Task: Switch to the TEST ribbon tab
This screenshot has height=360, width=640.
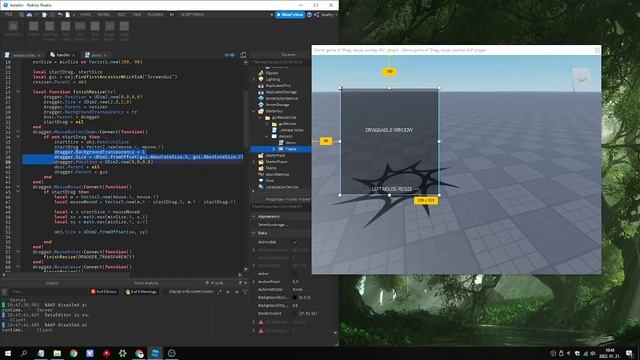Action: coord(121,14)
